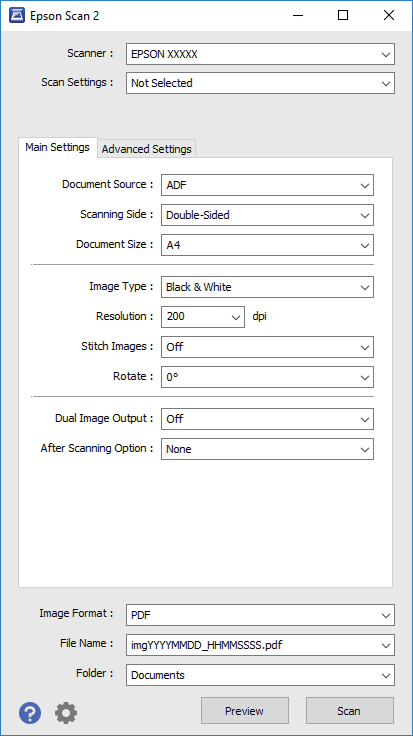Screen dimensions: 413x736
Task: Click the Preview button
Action: (x=245, y=711)
